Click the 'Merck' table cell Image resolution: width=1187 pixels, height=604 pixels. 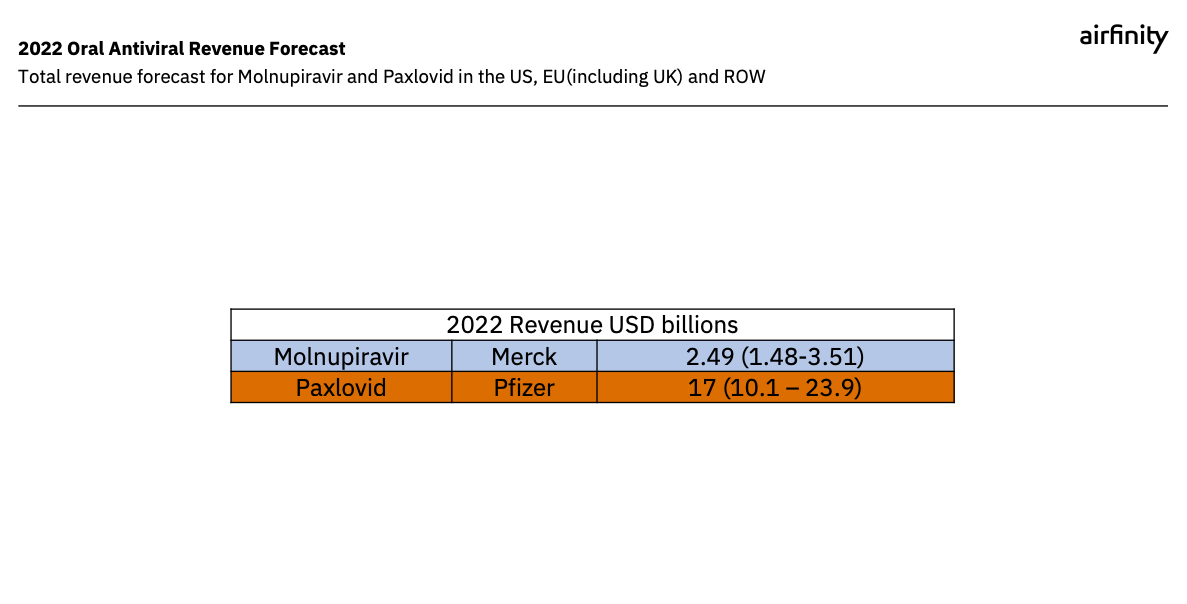(524, 356)
